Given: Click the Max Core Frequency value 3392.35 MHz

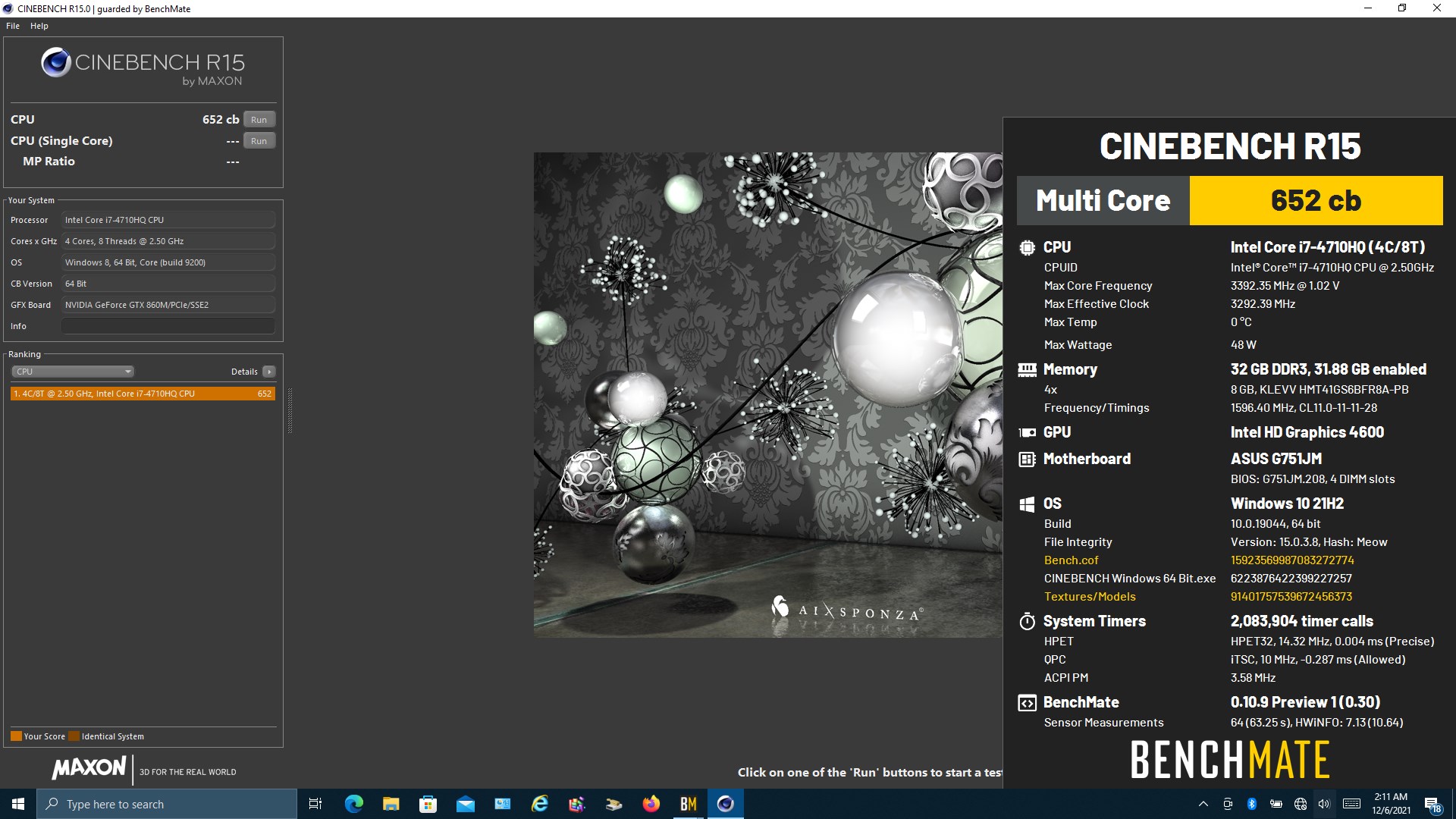Looking at the screenshot, I should click(1285, 286).
